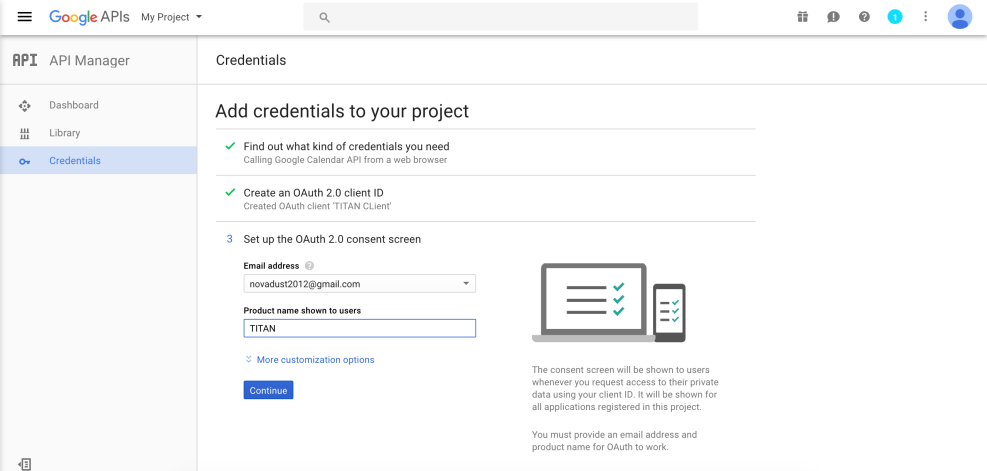Click 'Find out what kind of credentials you need' step
The height and width of the screenshot is (471, 987).
point(346,146)
